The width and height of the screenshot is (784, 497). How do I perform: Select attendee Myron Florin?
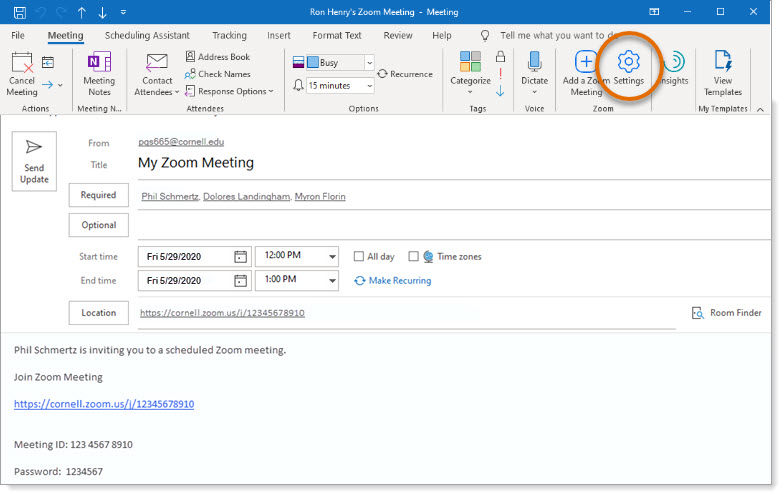[x=320, y=196]
